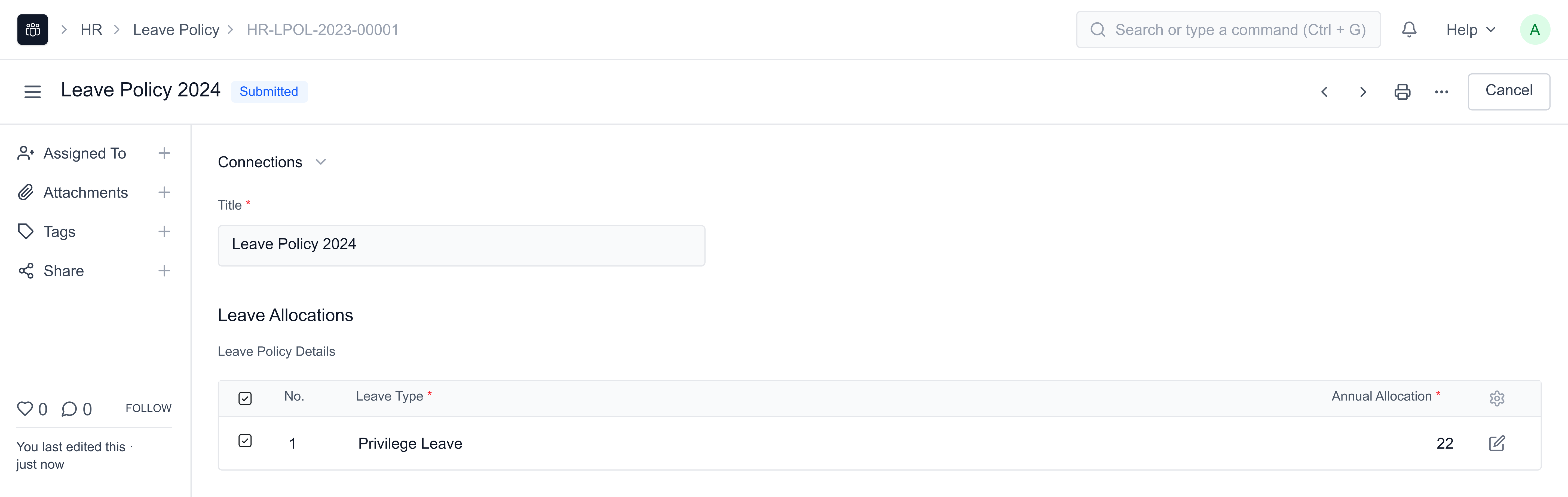Toggle the Privilege Leave row checkbox
Image resolution: width=1568 pixels, height=497 pixels.
pos(245,441)
